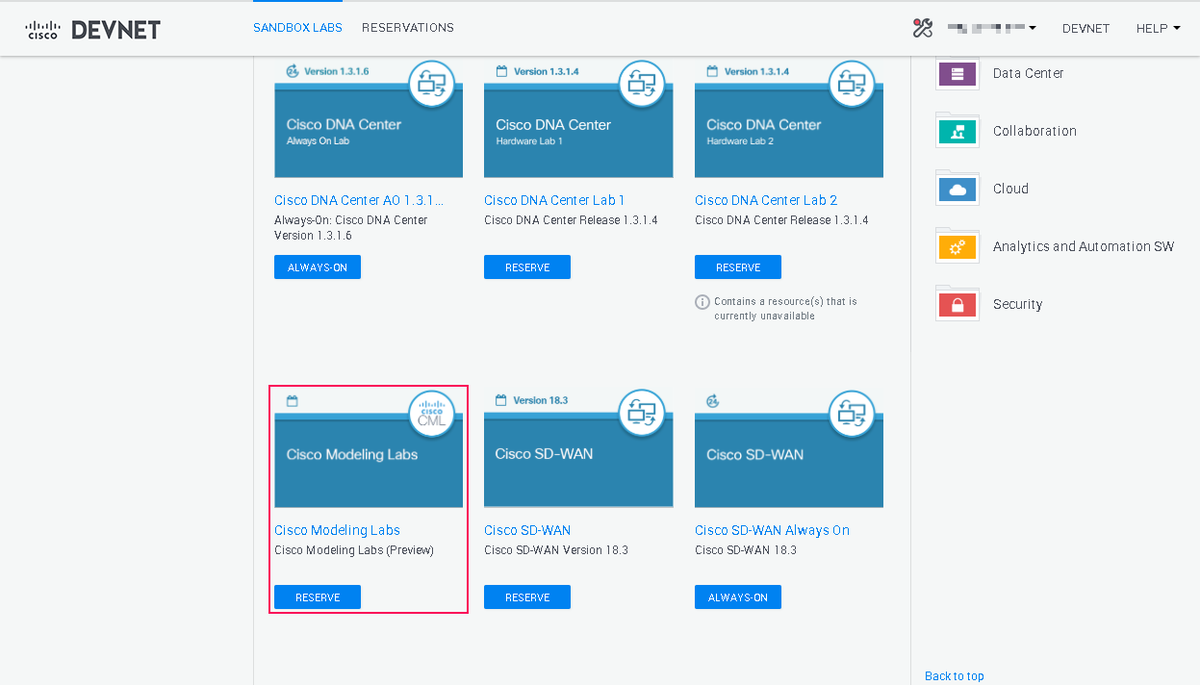
Task: Open the Cisco SD-WAN title link
Action: coord(527,530)
